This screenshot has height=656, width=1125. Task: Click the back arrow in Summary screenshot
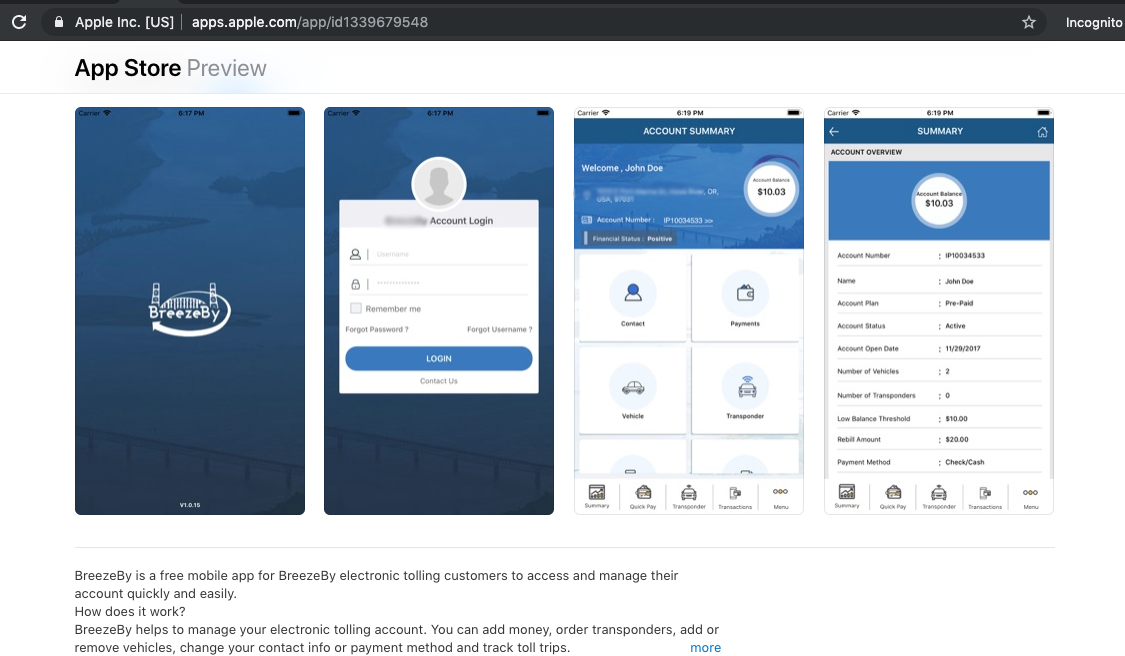(834, 132)
